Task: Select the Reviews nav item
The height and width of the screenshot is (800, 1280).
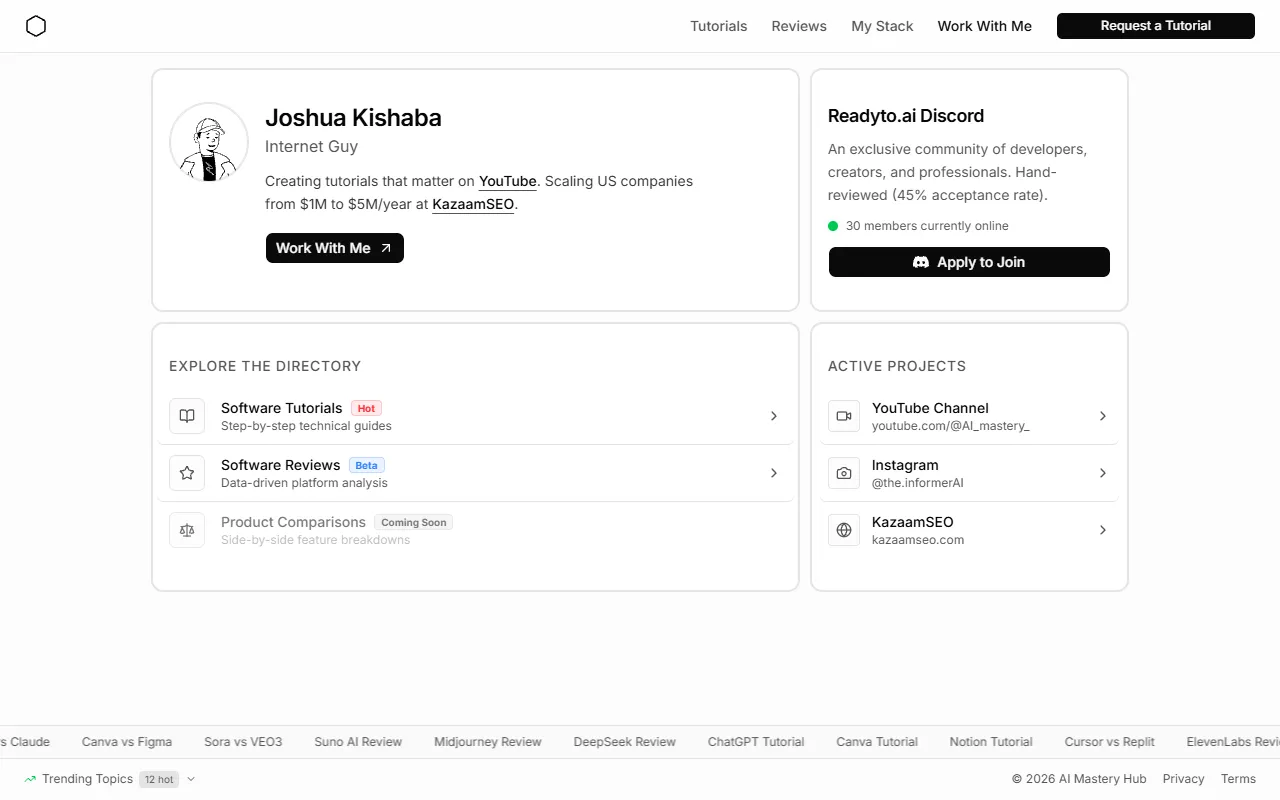Action: pos(799,26)
